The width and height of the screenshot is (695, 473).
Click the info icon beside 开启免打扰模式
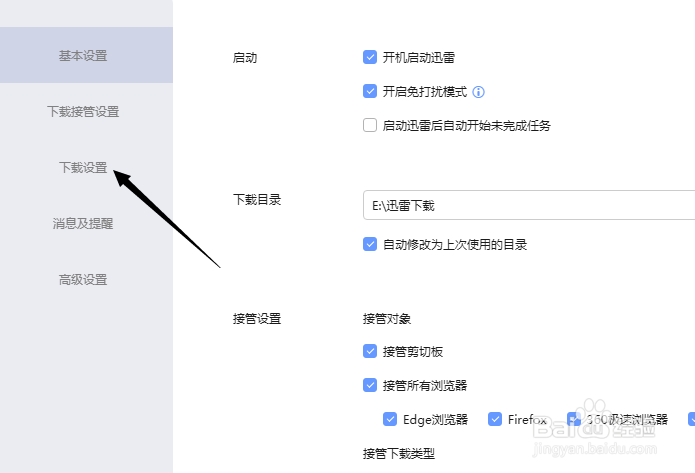tap(478, 92)
